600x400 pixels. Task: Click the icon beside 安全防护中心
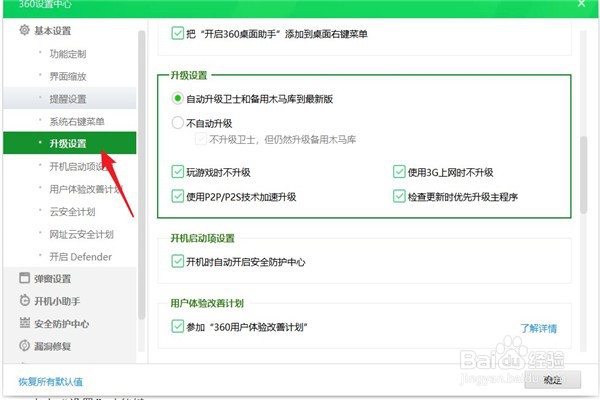point(24,323)
